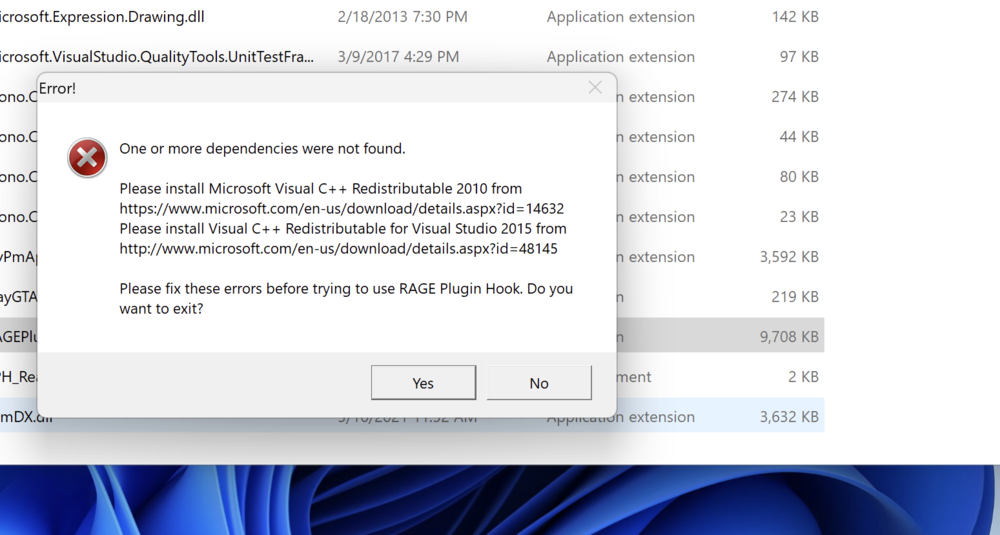Click the 3,592 KB size cell
1000x535 pixels.
pos(790,257)
